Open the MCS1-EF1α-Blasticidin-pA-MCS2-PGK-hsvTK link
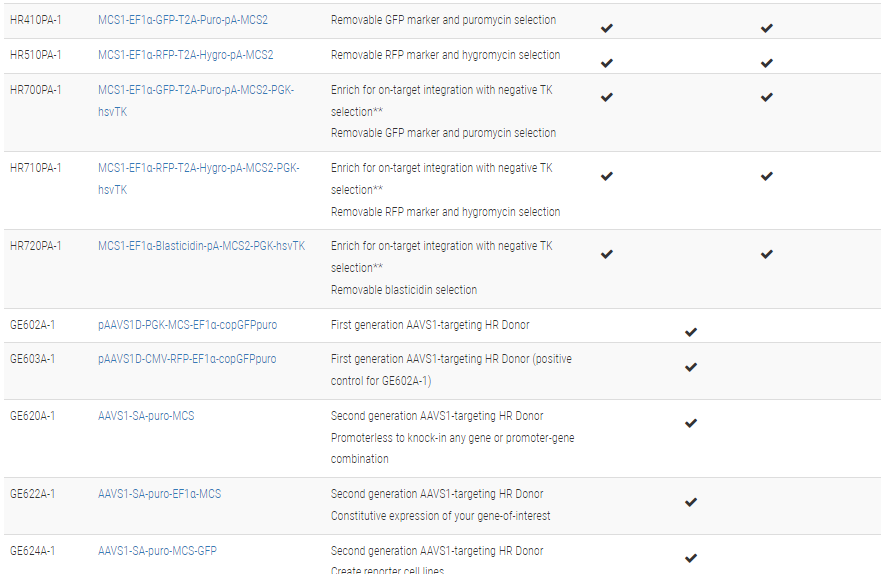 tap(201, 246)
